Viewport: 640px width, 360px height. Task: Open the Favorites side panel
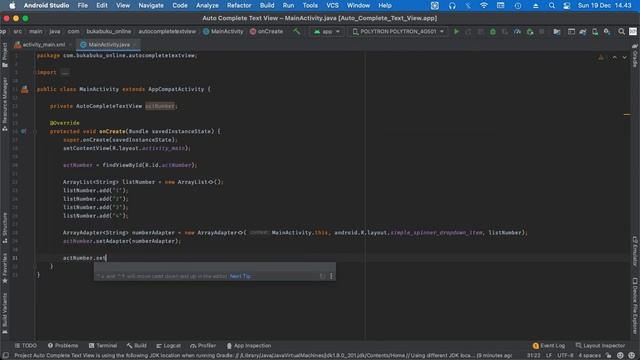click(x=5, y=268)
